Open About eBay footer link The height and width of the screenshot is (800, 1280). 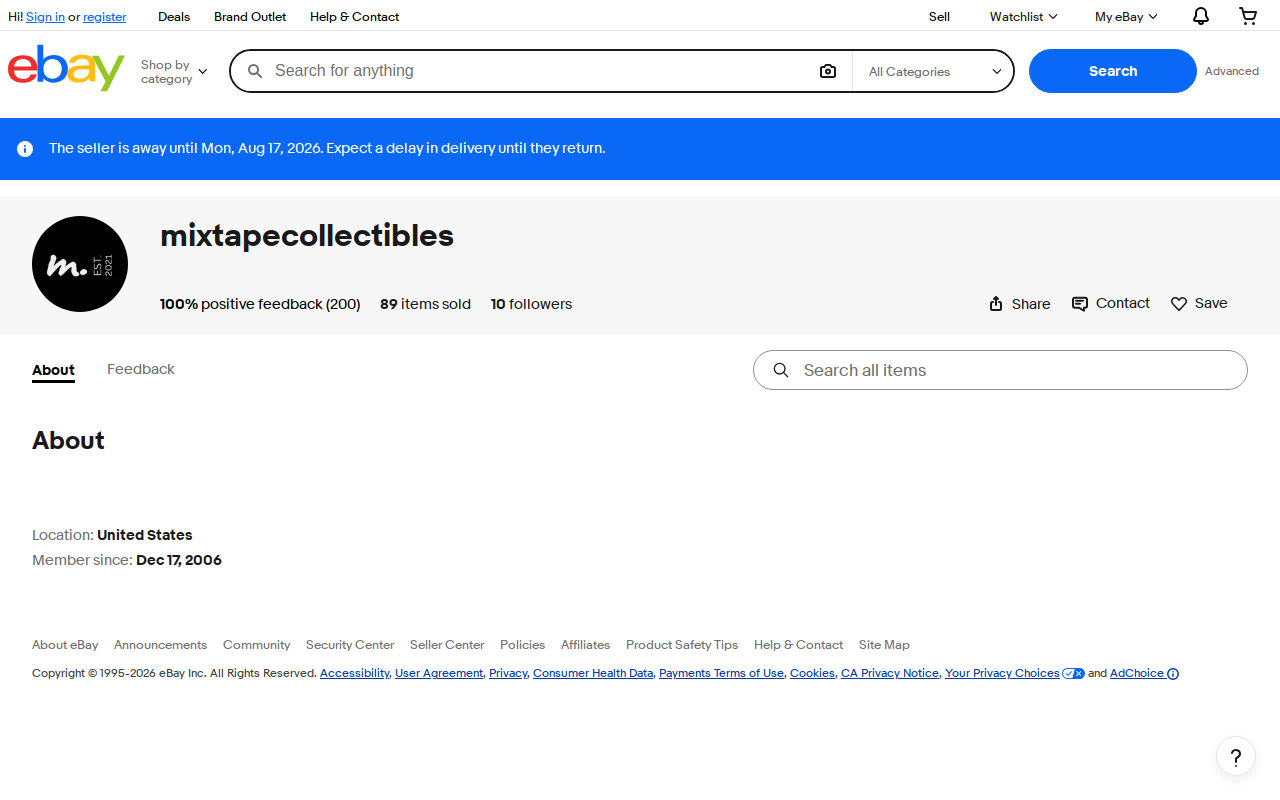tap(65, 645)
